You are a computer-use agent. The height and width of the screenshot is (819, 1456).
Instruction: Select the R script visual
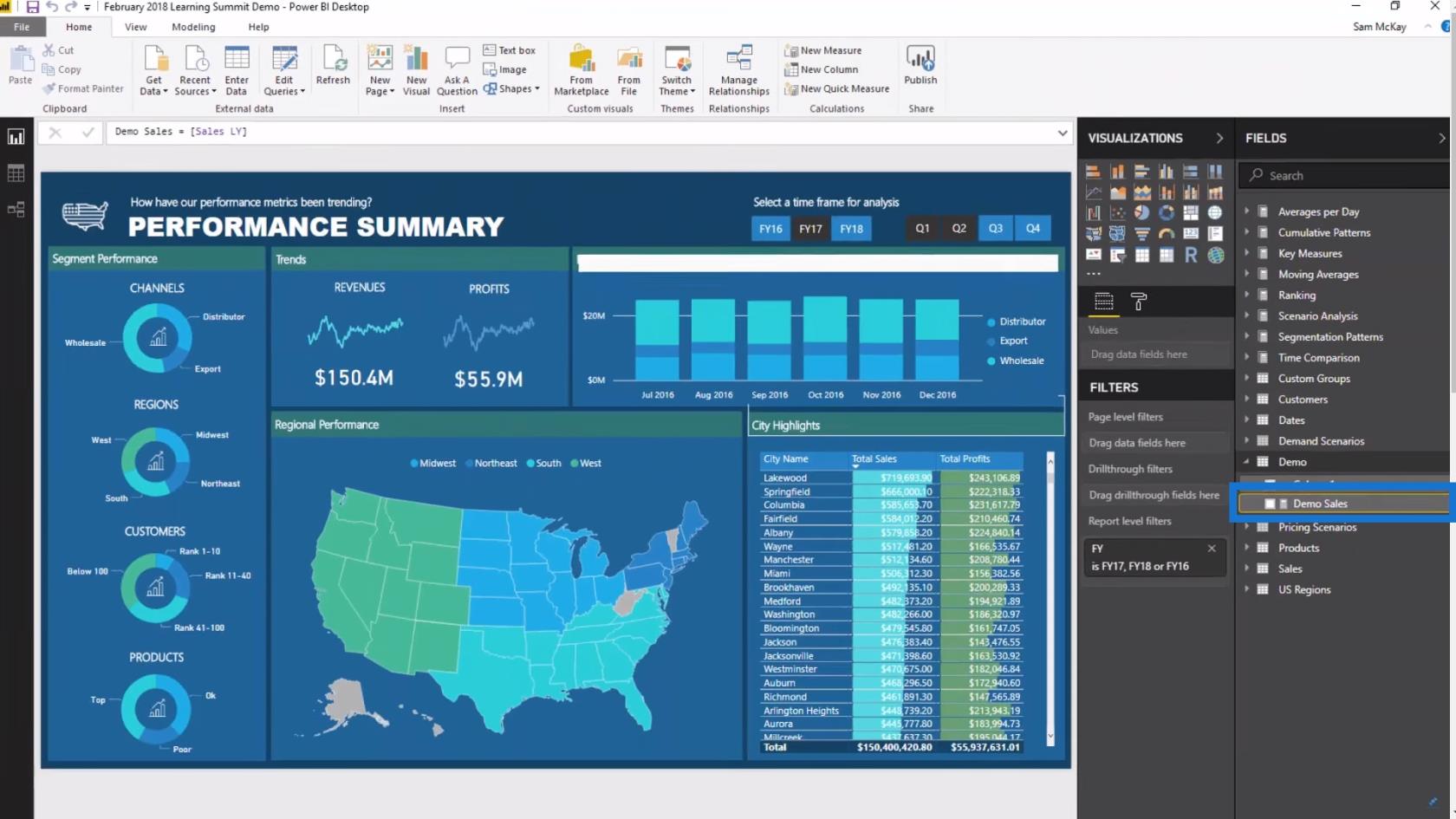click(x=1191, y=255)
